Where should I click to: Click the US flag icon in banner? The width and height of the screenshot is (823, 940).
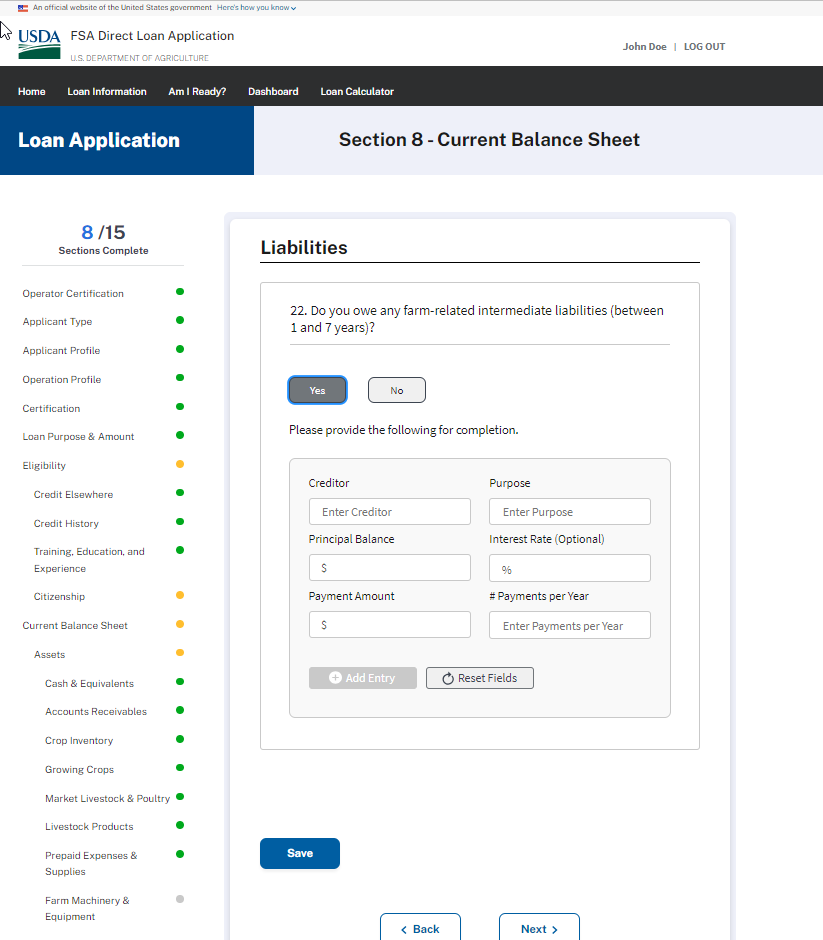[x=23, y=7]
